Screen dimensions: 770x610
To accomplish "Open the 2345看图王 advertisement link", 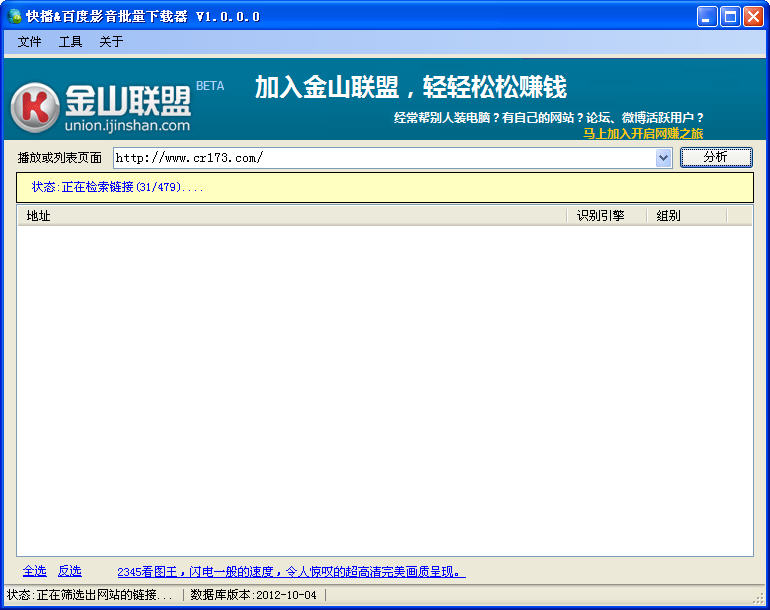I will pos(291,572).
